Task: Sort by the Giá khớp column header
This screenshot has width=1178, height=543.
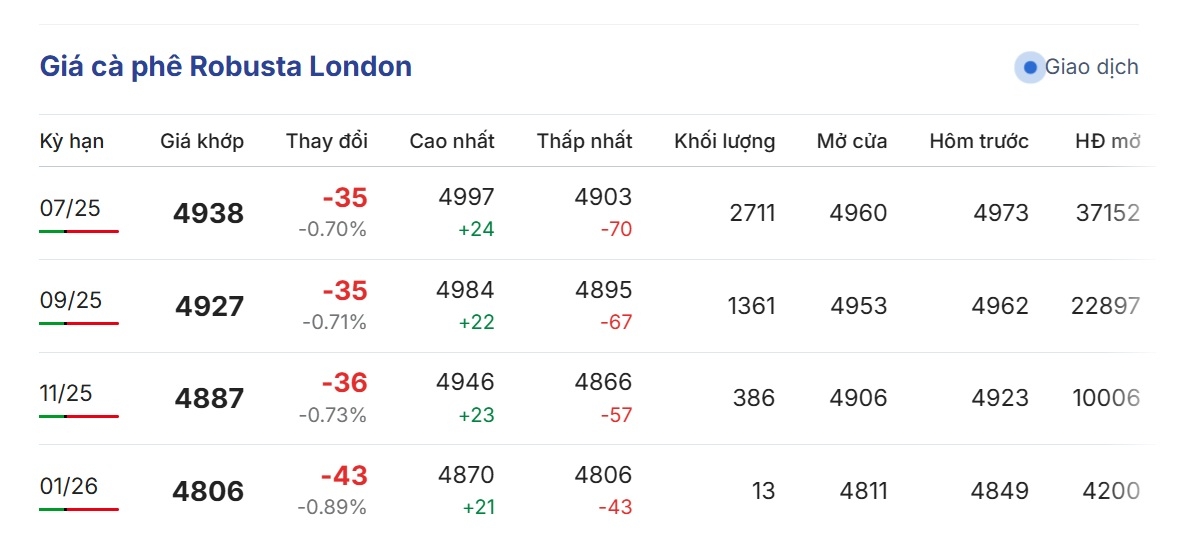Action: click(x=202, y=141)
